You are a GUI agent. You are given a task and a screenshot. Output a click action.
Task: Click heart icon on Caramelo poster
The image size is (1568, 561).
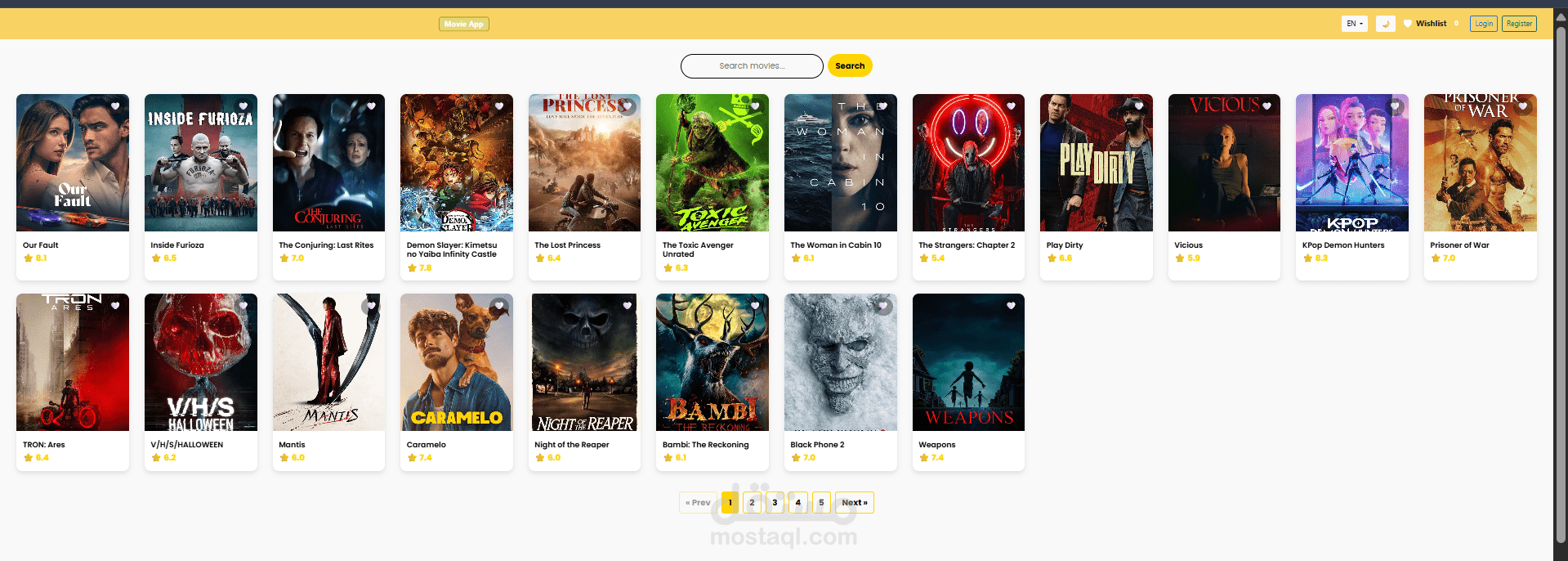(x=499, y=305)
